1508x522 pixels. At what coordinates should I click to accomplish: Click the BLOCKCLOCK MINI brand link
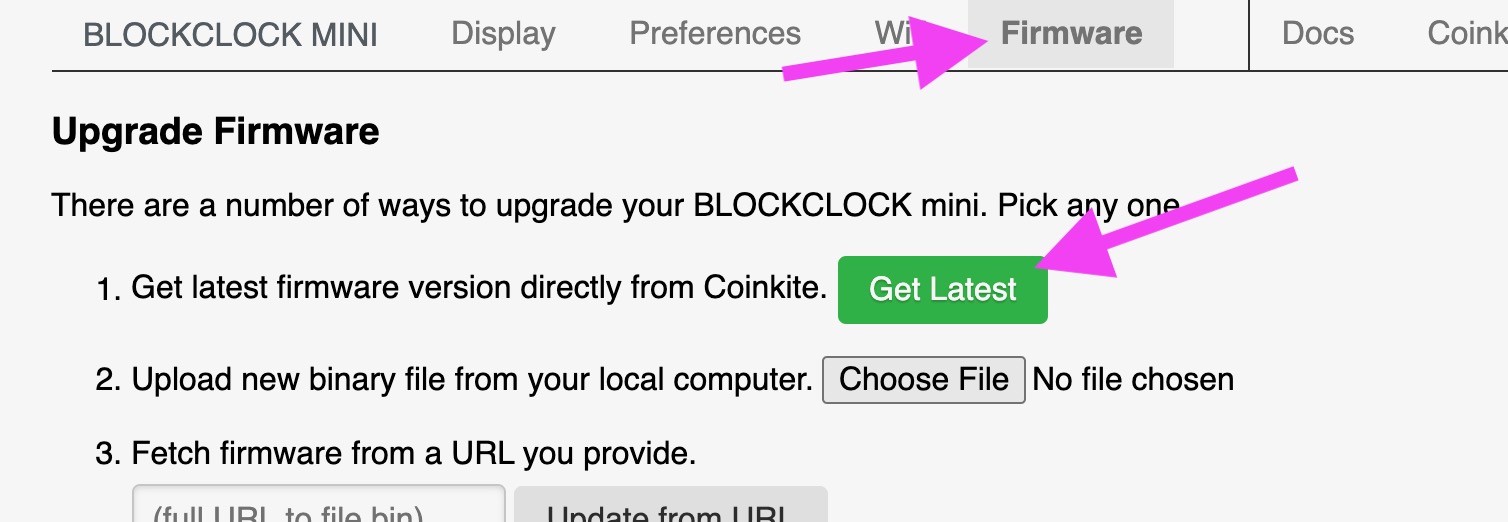230,35
